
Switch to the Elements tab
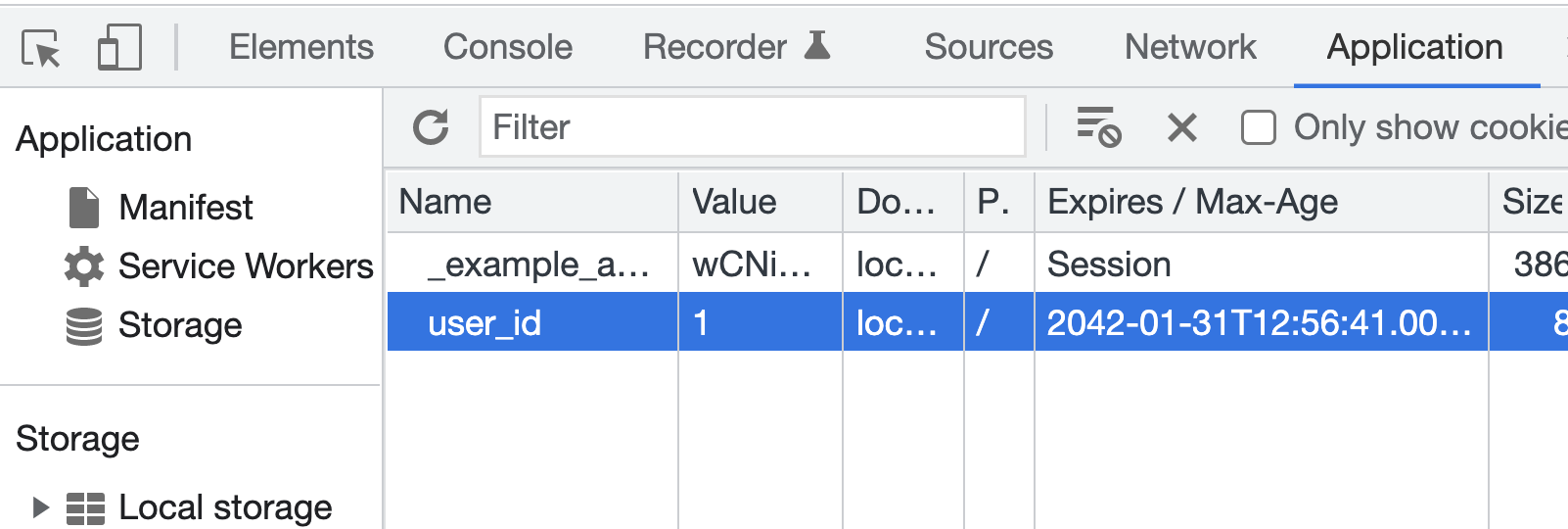301,47
